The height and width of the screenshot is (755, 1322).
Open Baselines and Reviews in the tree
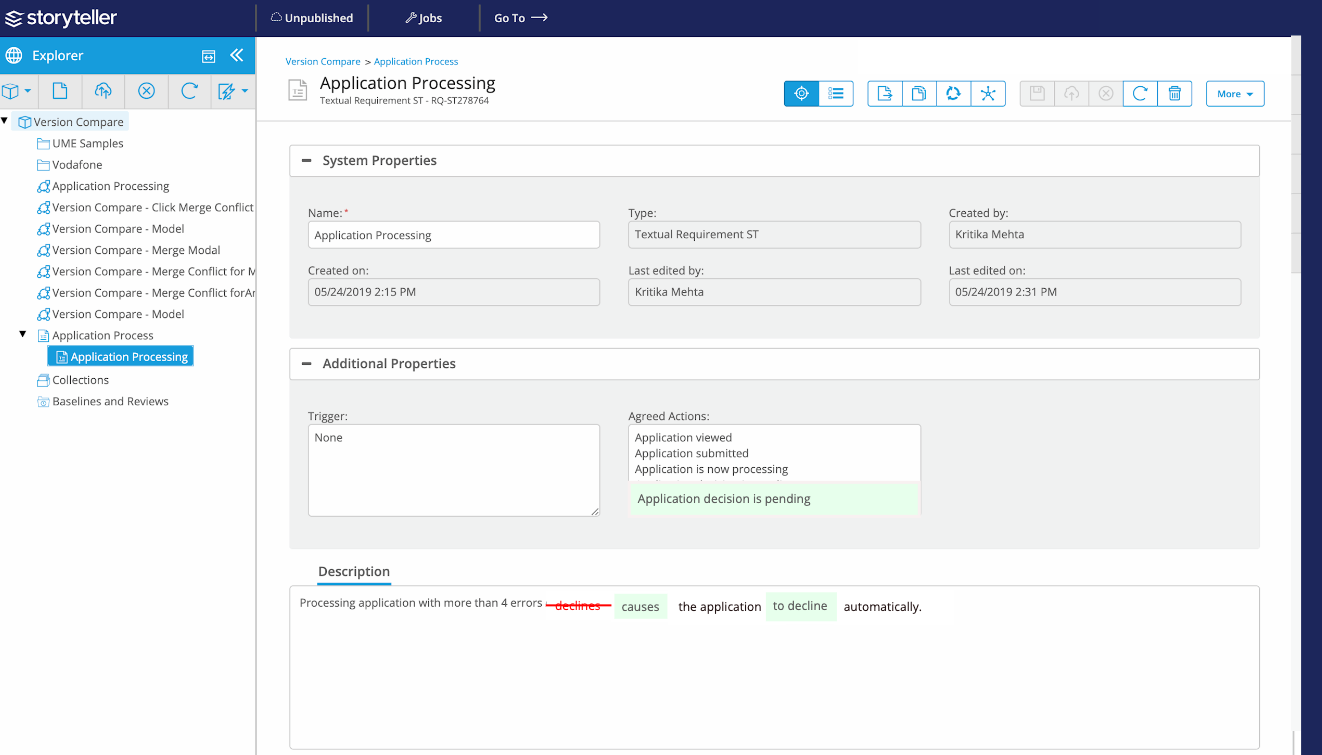point(102,401)
